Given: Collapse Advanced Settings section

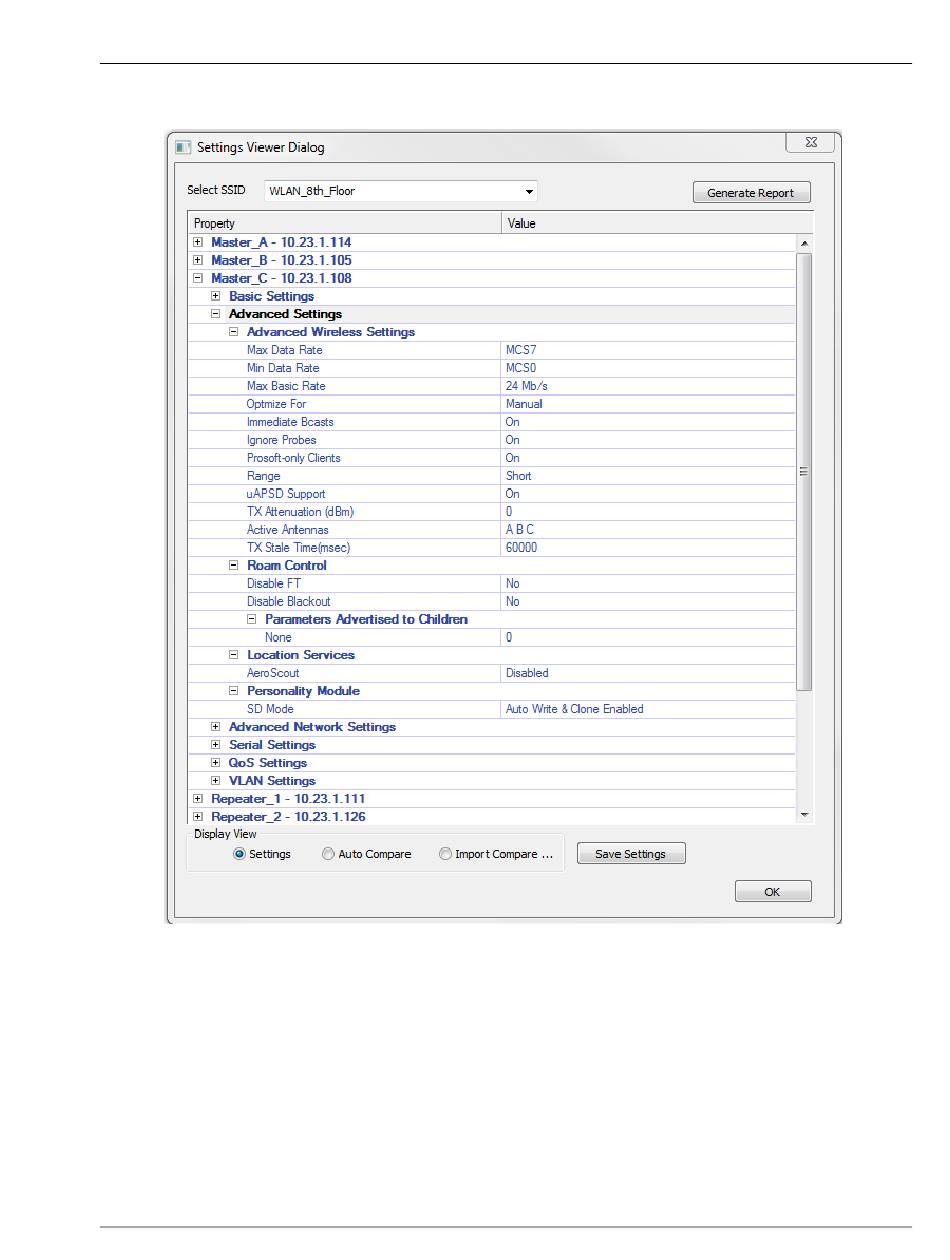Looking at the screenshot, I should (216, 314).
